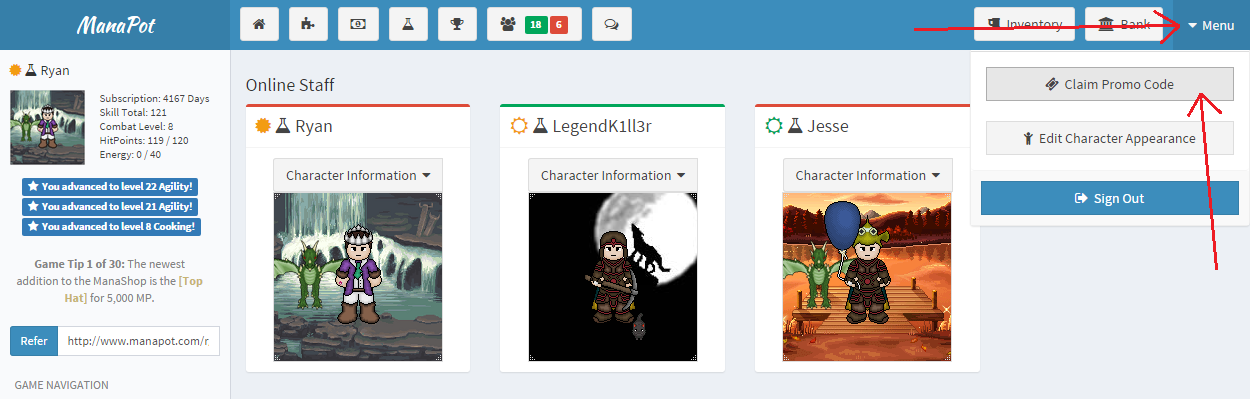The image size is (1250, 399).
Task: Open the chat bubbles toolbar icon
Action: [611, 24]
